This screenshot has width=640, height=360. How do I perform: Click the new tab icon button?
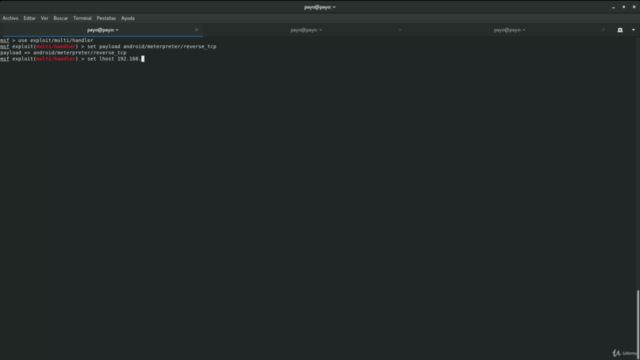[620, 30]
